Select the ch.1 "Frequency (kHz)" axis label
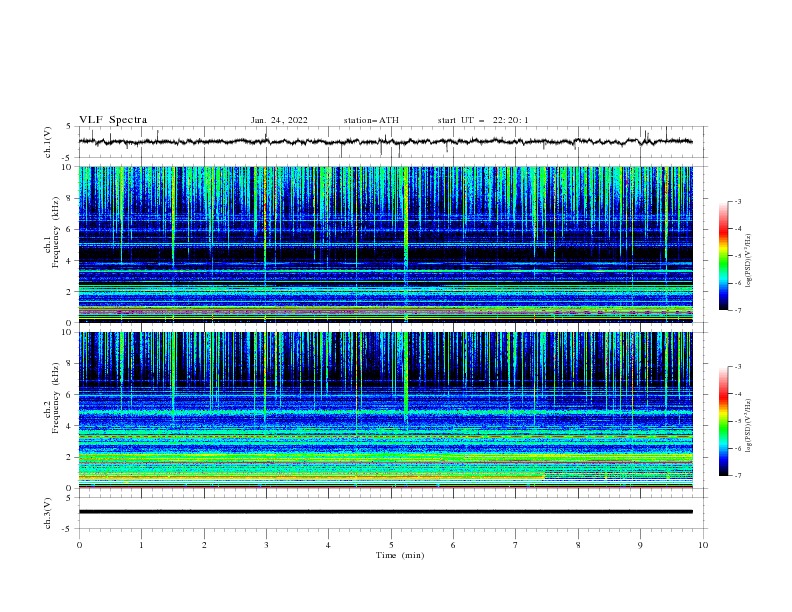The width and height of the screenshot is (792, 612). point(56,232)
